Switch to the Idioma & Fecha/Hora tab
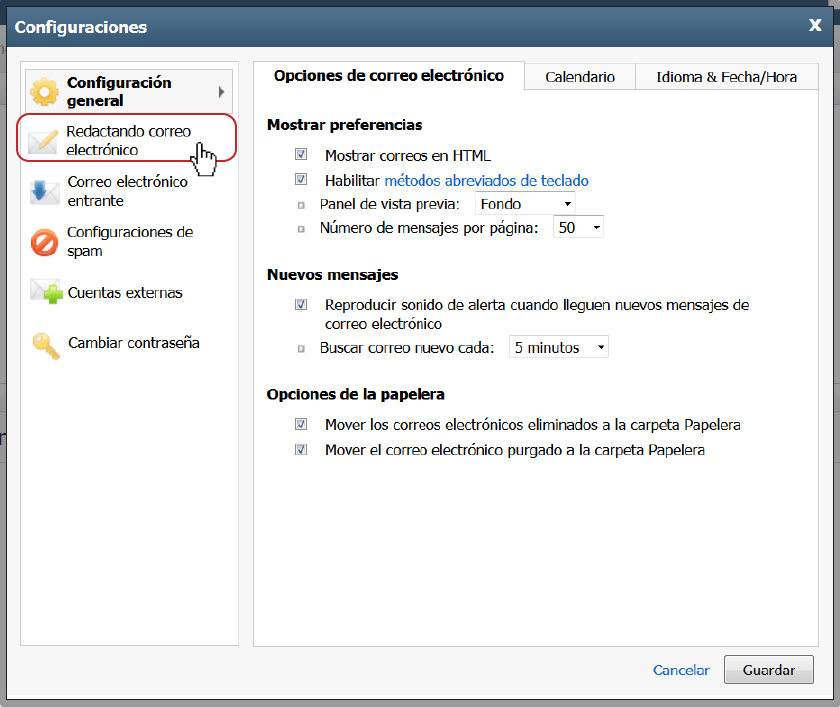 pos(726,77)
